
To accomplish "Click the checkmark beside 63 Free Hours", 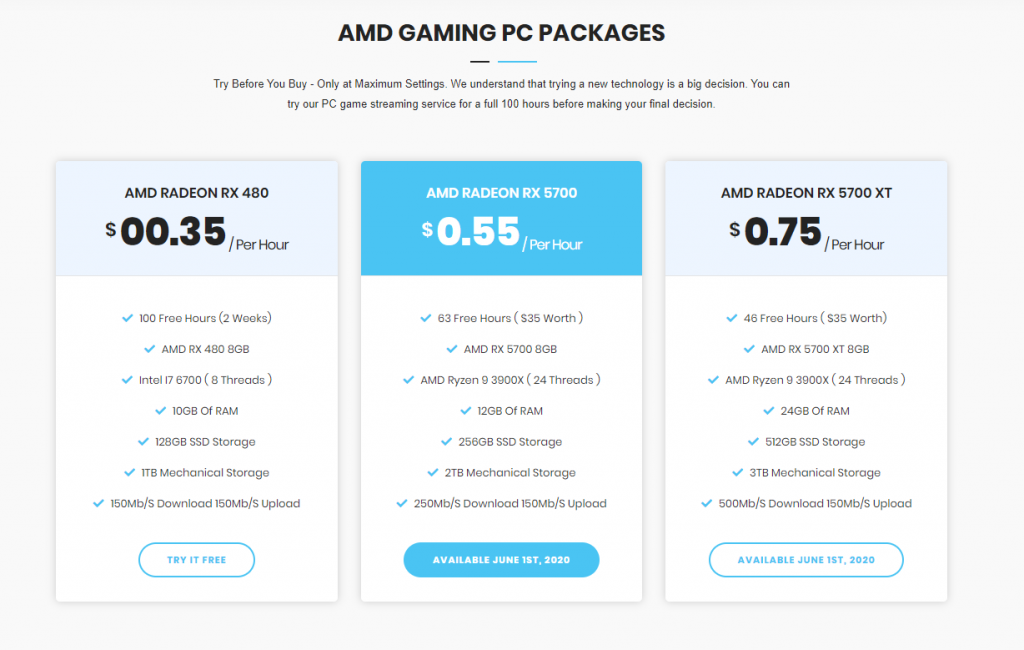I will (426, 318).
